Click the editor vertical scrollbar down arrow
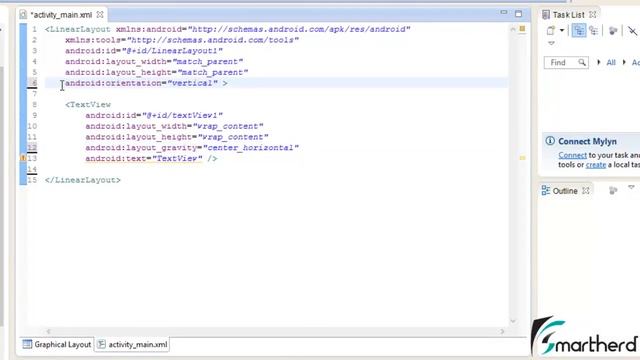This screenshot has height=360, width=640. (x=513, y=322)
